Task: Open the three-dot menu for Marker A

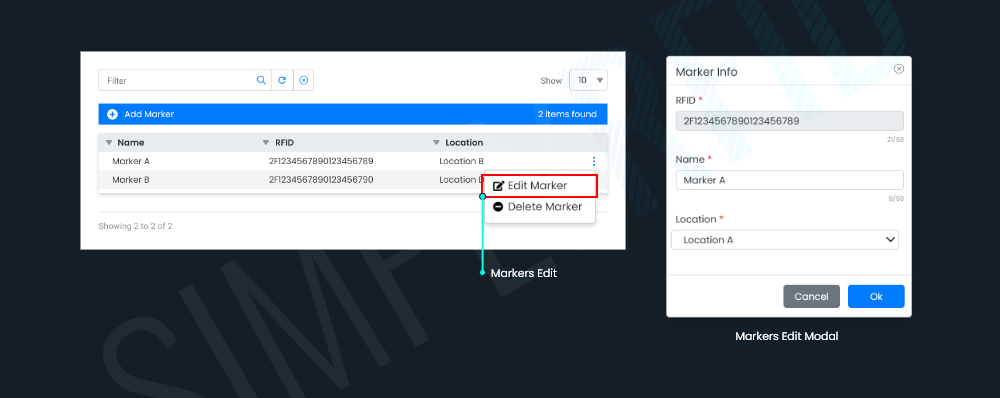Action: click(x=594, y=161)
